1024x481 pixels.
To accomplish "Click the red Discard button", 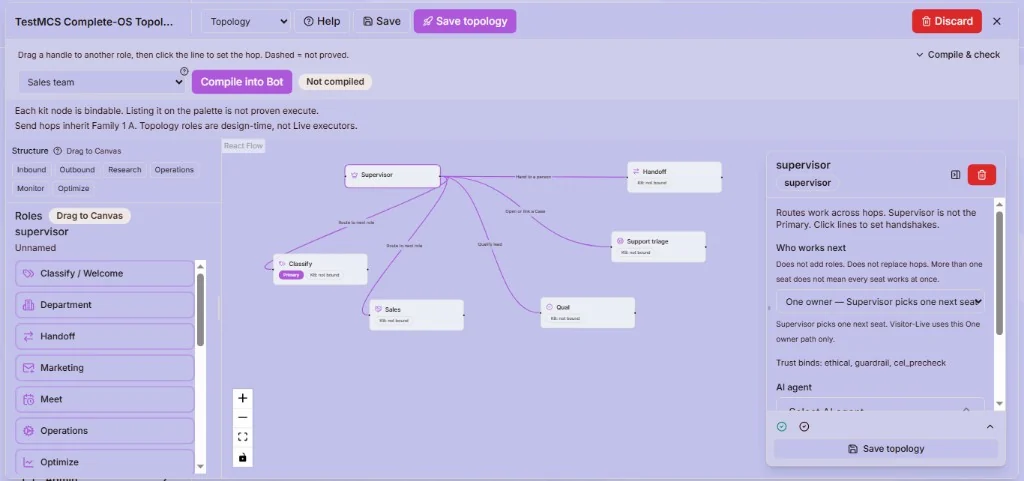I will point(946,21).
